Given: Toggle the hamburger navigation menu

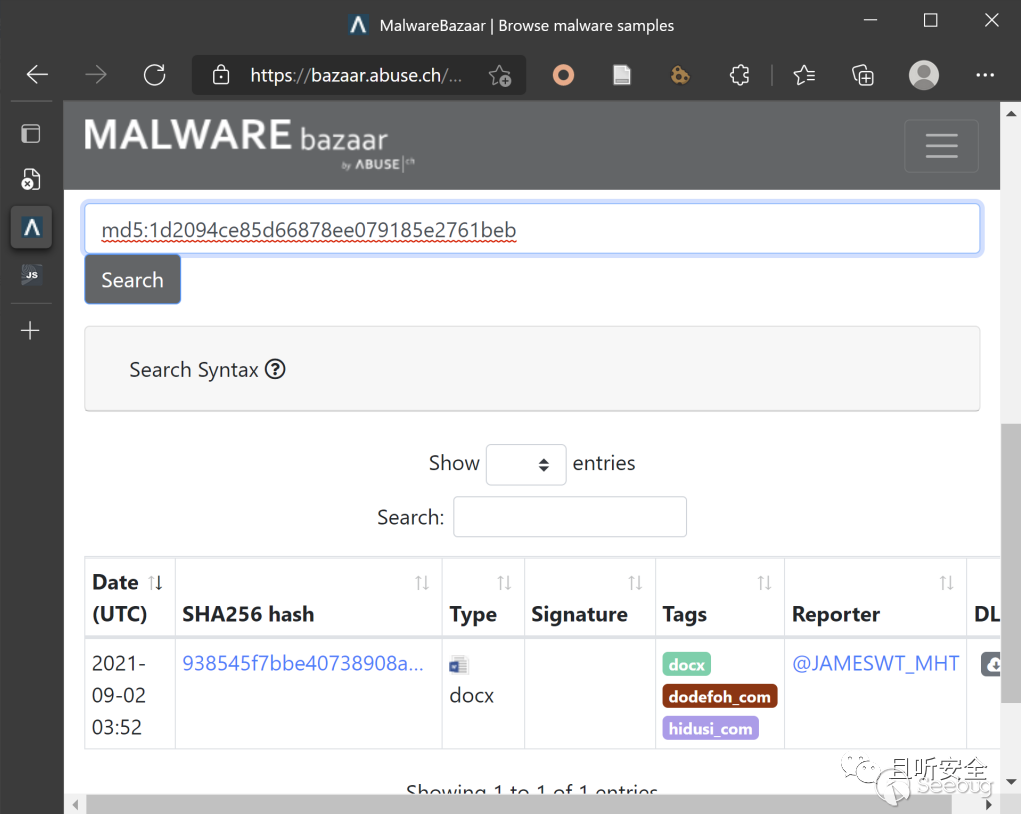Looking at the screenshot, I should pyautogui.click(x=941, y=146).
